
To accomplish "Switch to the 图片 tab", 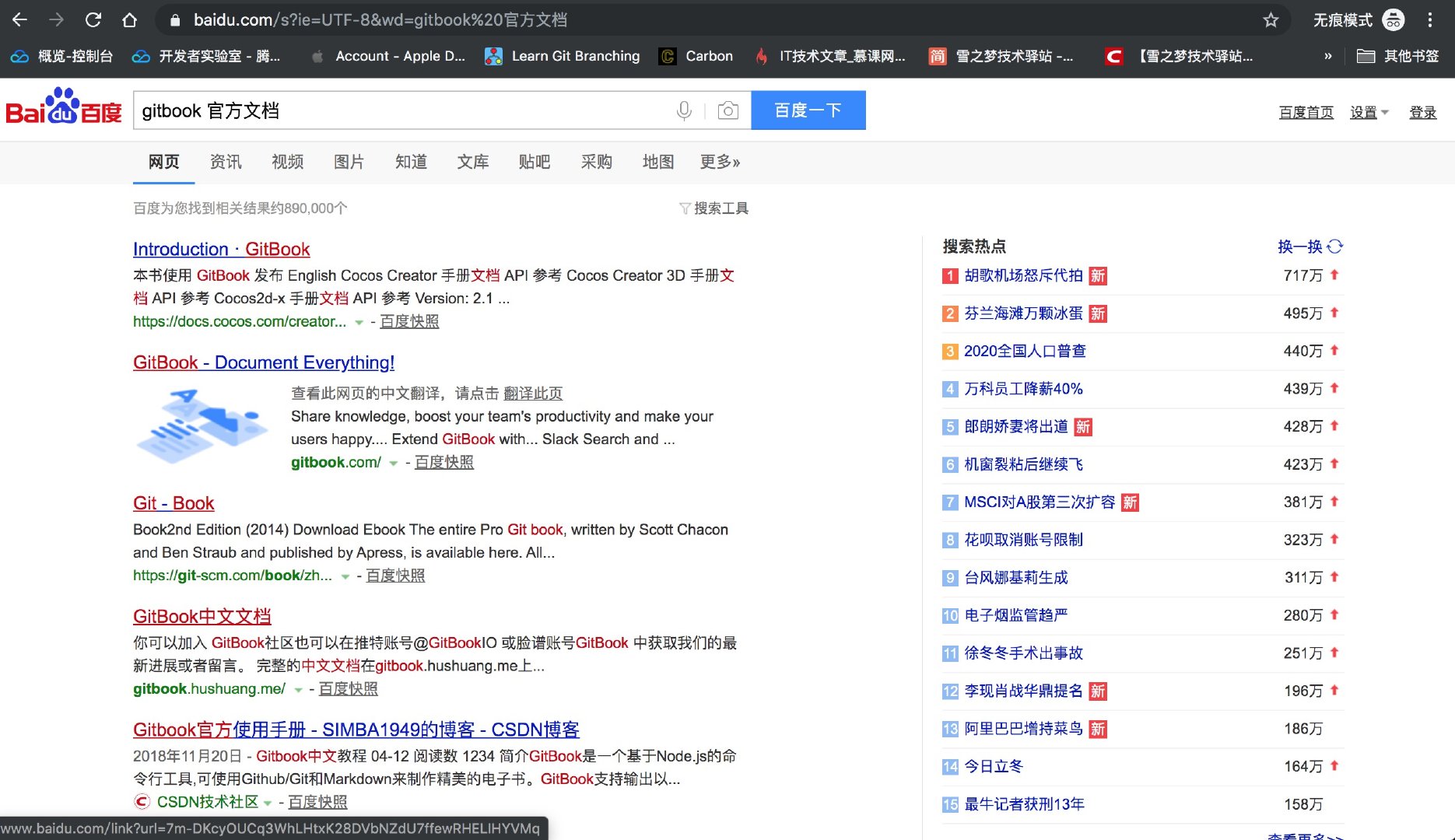I will click(348, 162).
